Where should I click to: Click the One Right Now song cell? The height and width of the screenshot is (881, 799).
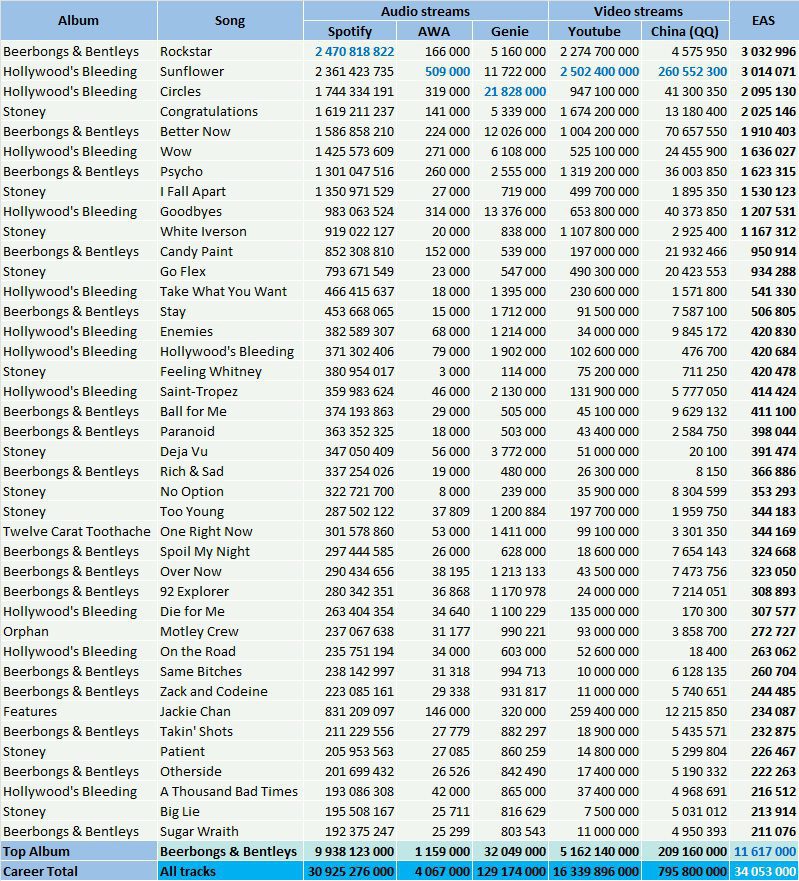230,532
